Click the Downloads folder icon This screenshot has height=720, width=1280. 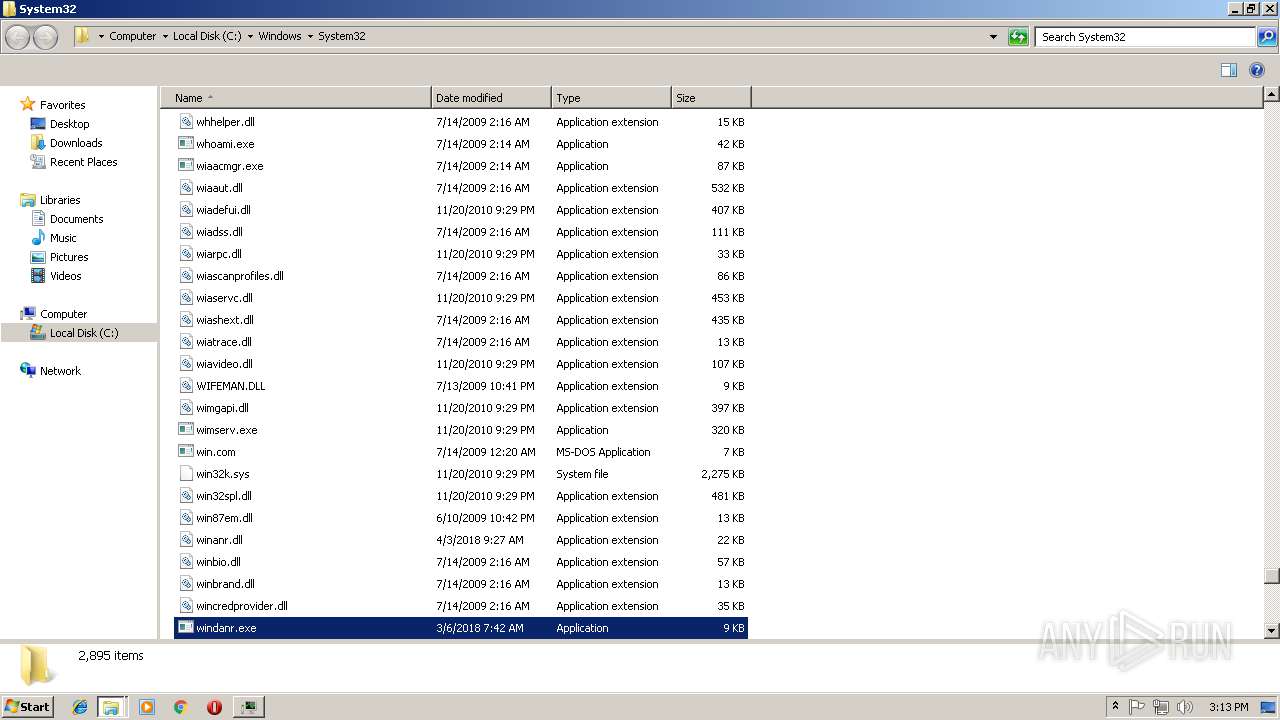(x=38, y=143)
